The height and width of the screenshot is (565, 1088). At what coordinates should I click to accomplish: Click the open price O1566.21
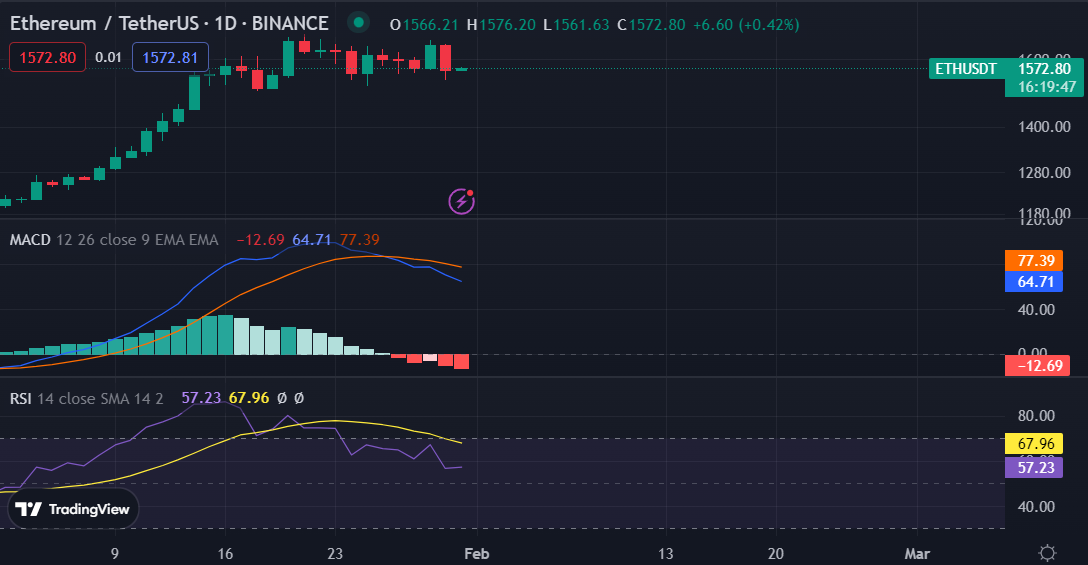(x=424, y=25)
